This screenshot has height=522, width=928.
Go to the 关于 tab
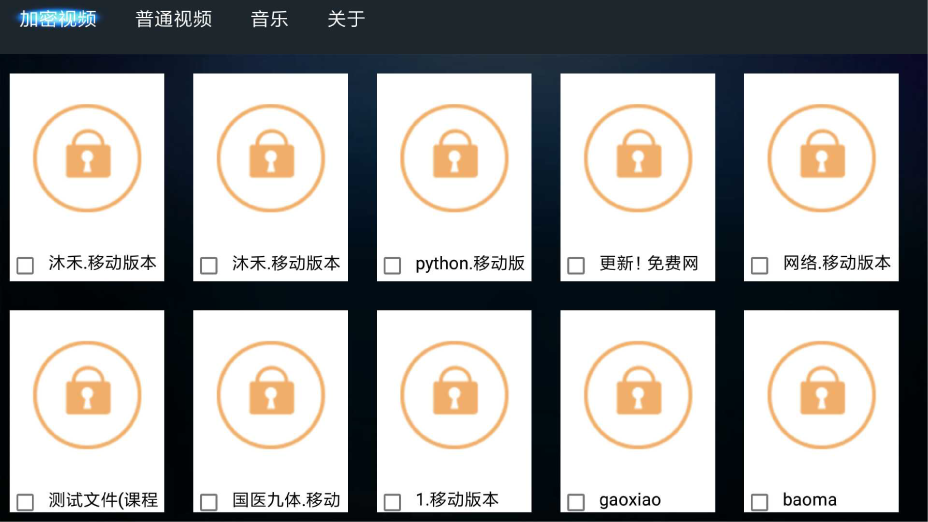click(346, 19)
